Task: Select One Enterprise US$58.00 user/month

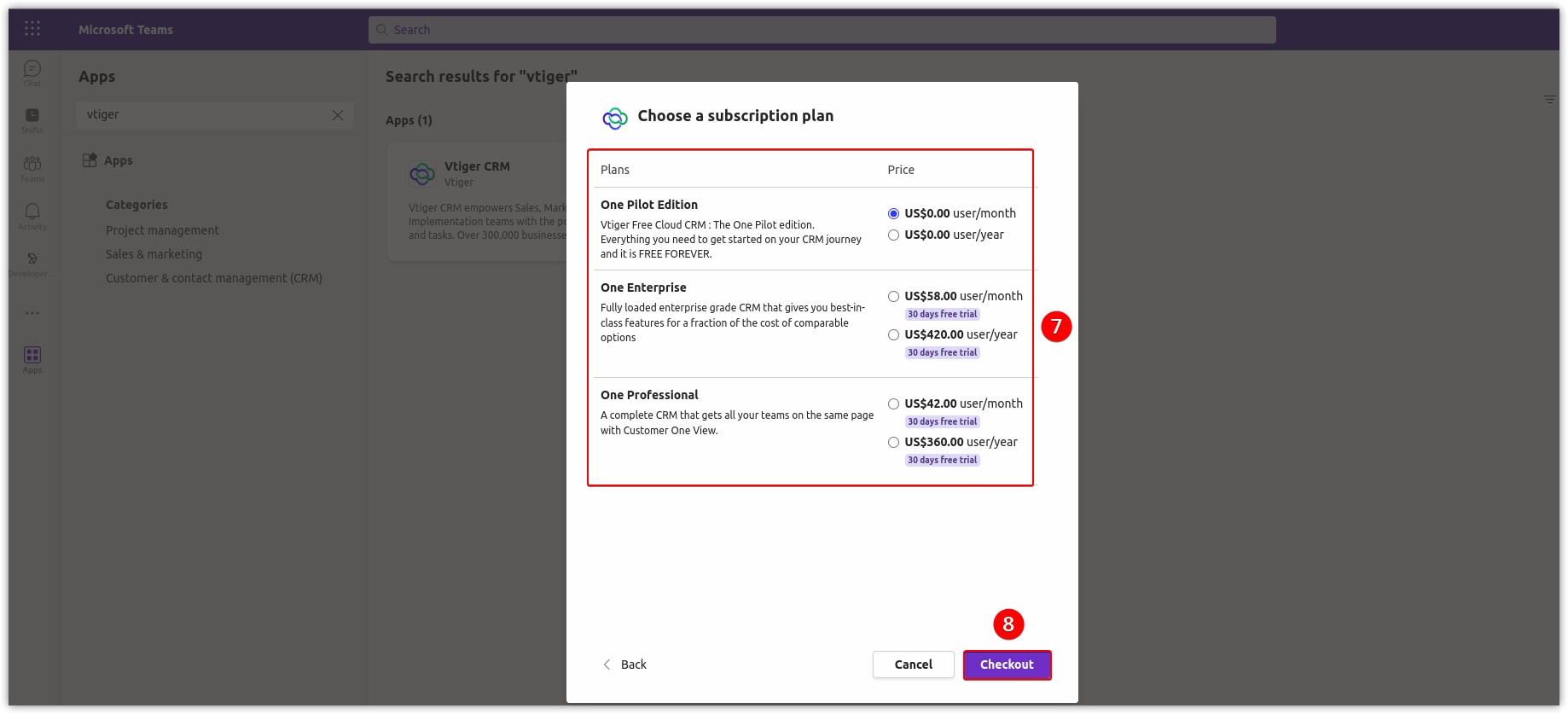Action: [x=893, y=296]
